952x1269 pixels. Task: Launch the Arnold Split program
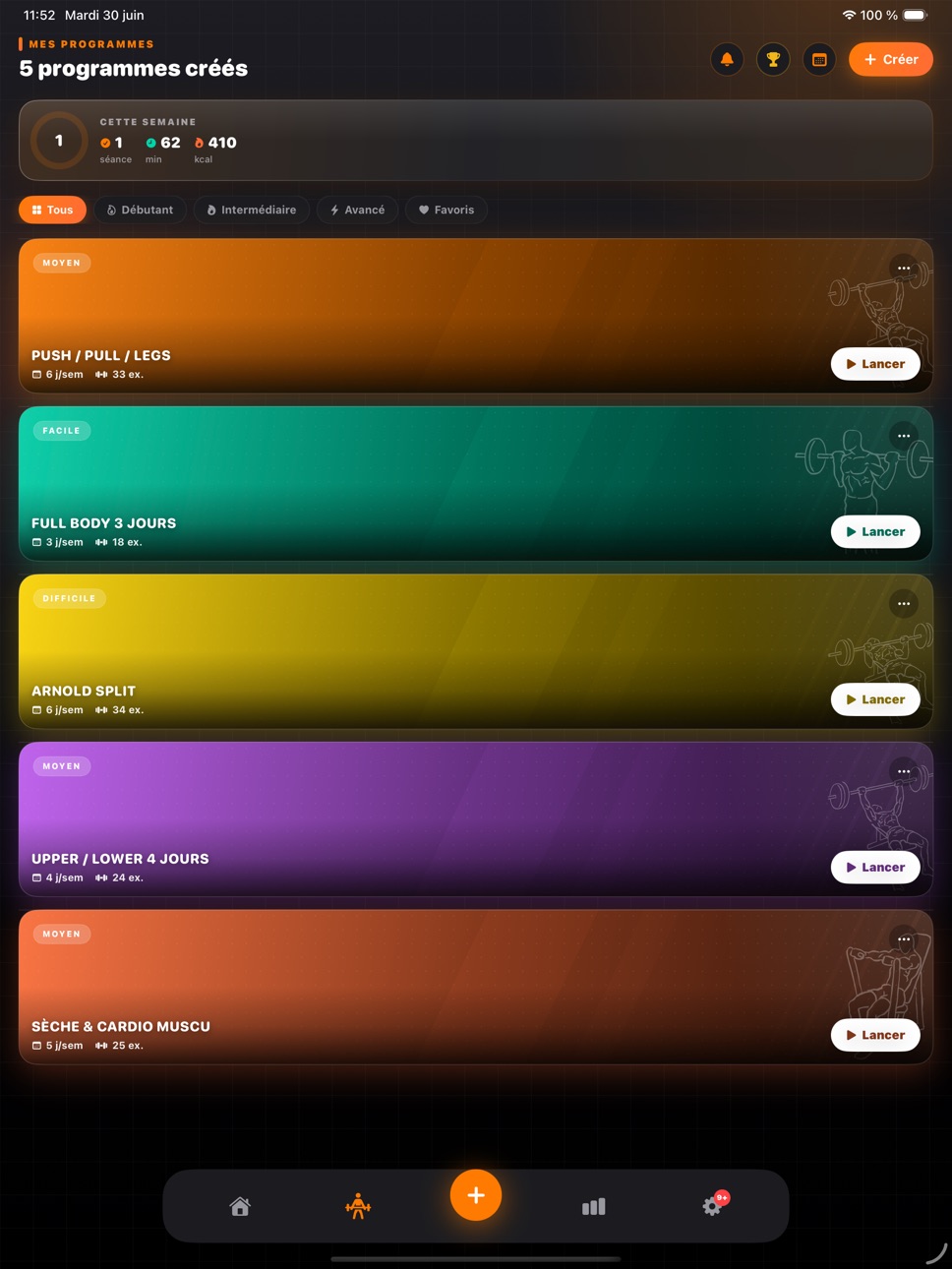875,699
